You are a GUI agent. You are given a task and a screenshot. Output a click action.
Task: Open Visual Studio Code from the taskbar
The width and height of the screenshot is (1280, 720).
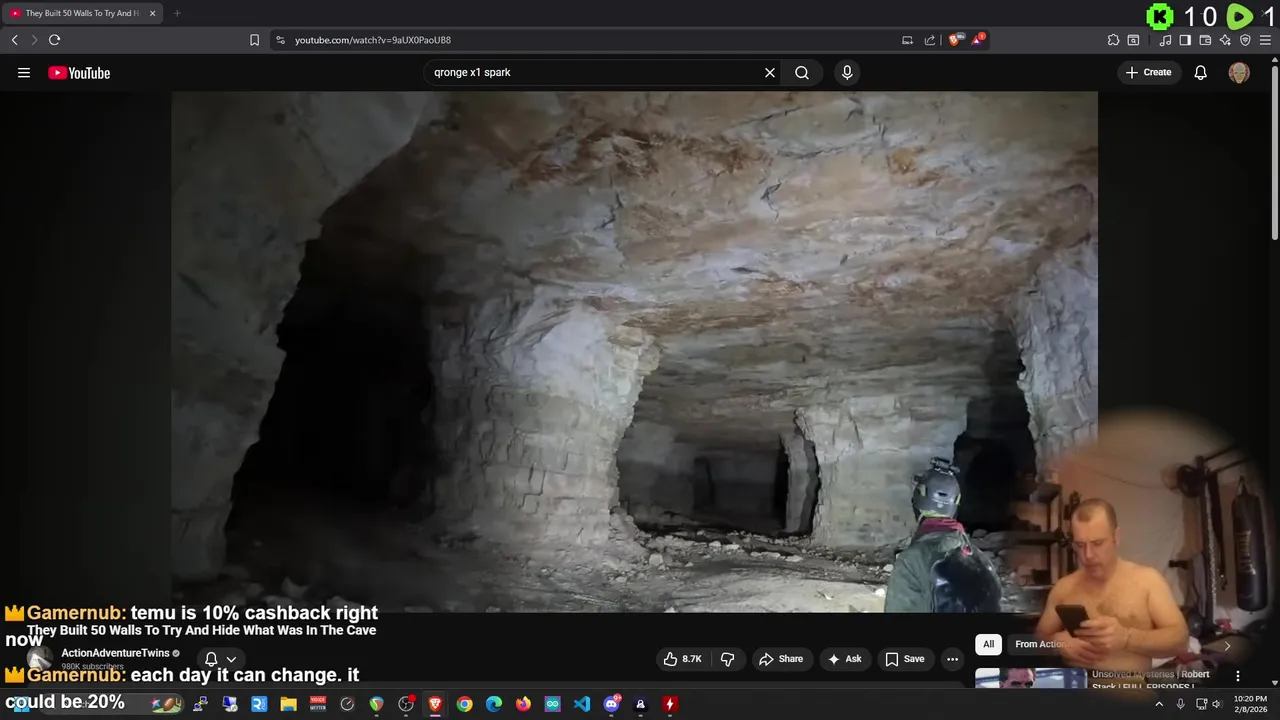point(582,704)
